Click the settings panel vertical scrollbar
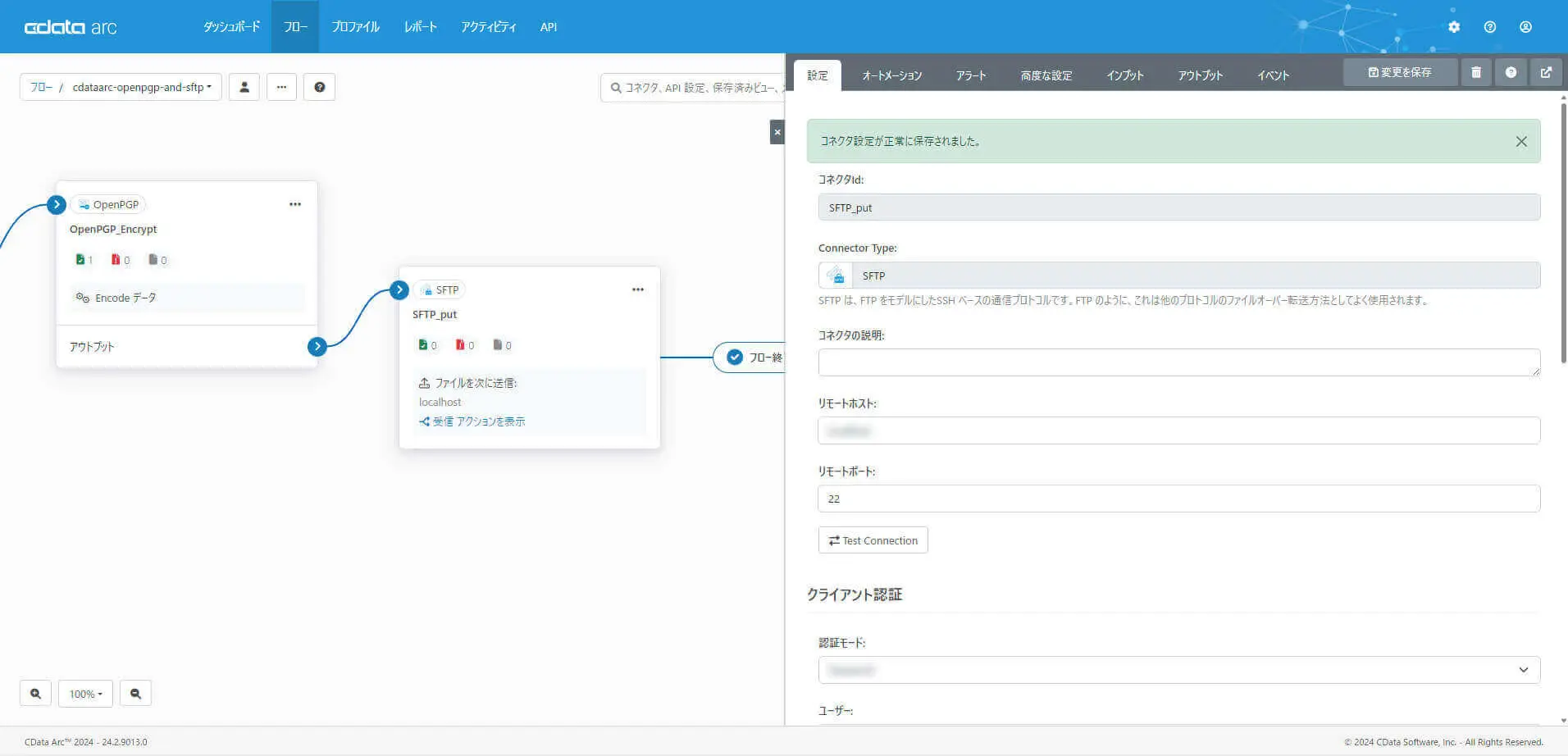Viewport: 1568px width, 756px height. (x=1563, y=234)
